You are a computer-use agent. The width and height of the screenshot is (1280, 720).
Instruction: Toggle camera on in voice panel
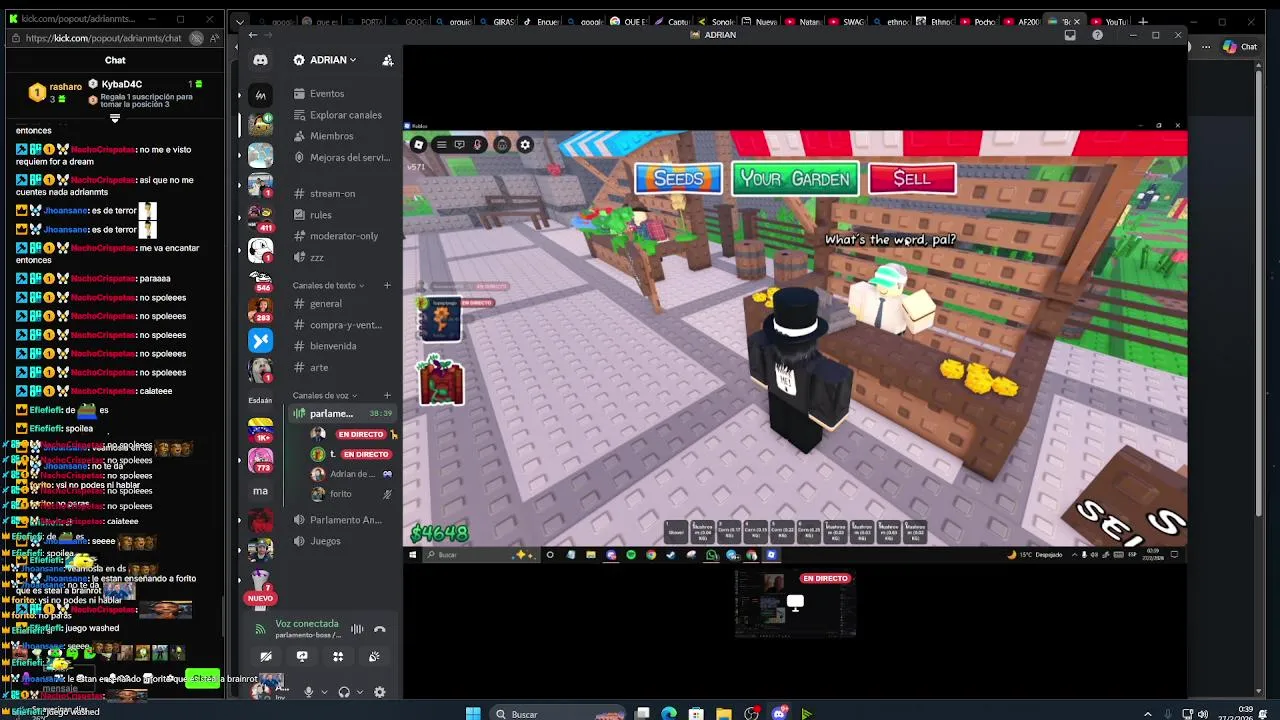[x=266, y=657]
